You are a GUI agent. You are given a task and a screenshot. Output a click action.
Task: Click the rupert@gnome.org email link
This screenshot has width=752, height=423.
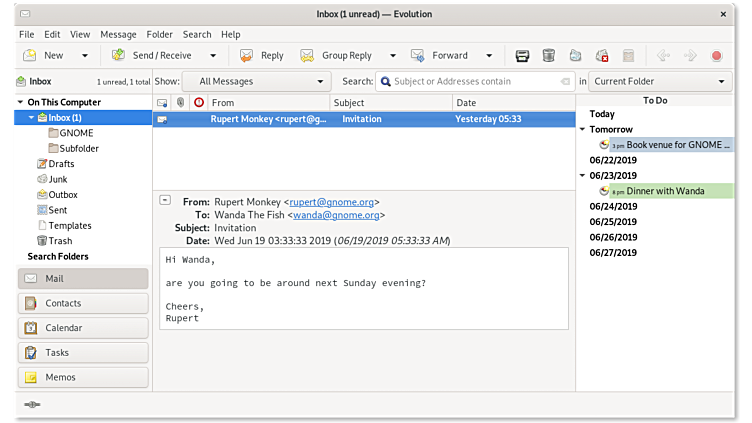331,201
